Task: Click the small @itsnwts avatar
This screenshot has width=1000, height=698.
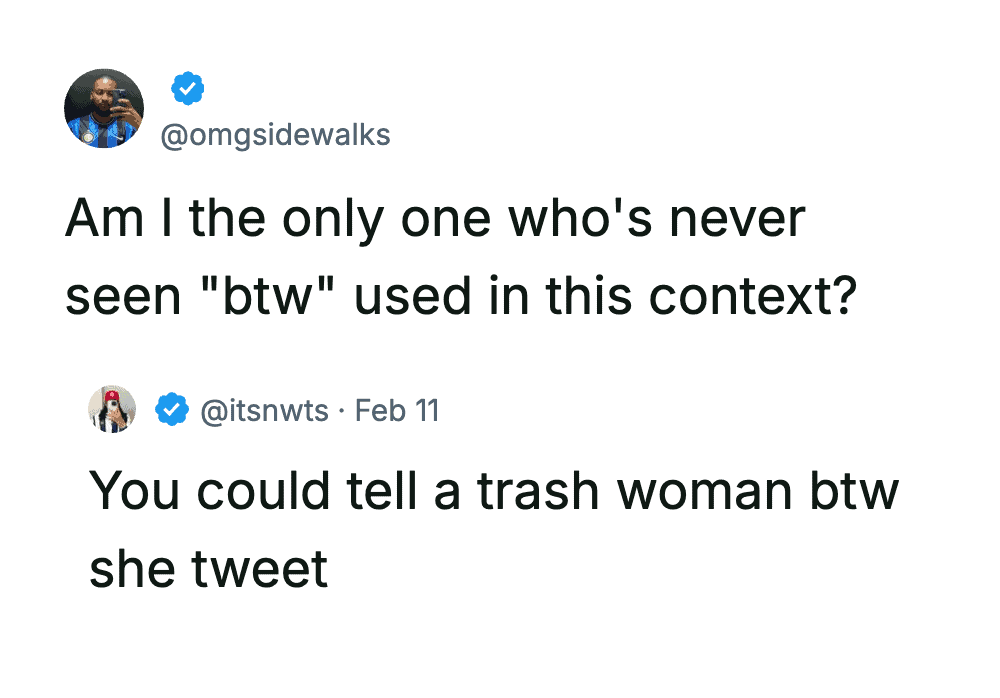Action: coord(112,409)
